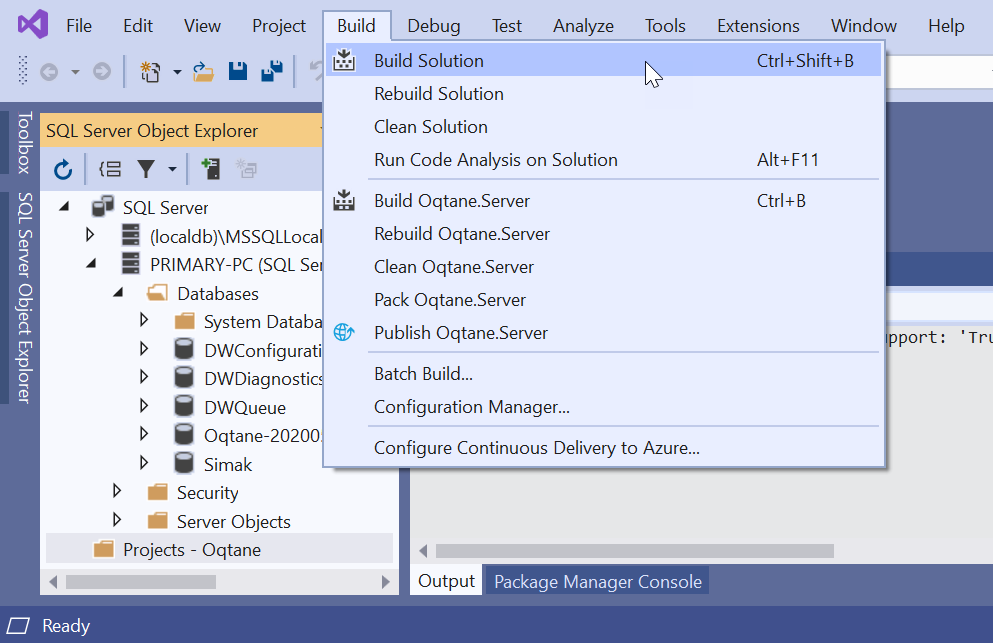Open the navigate backward history dropdown

[75, 72]
